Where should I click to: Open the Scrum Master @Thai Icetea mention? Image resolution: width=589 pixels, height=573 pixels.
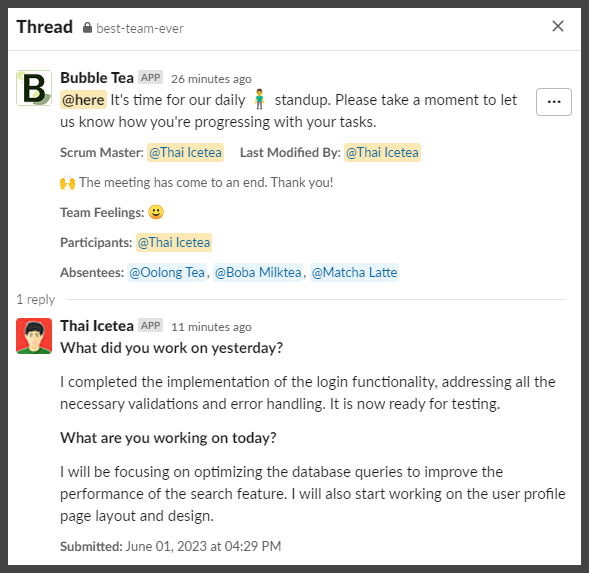[185, 153]
